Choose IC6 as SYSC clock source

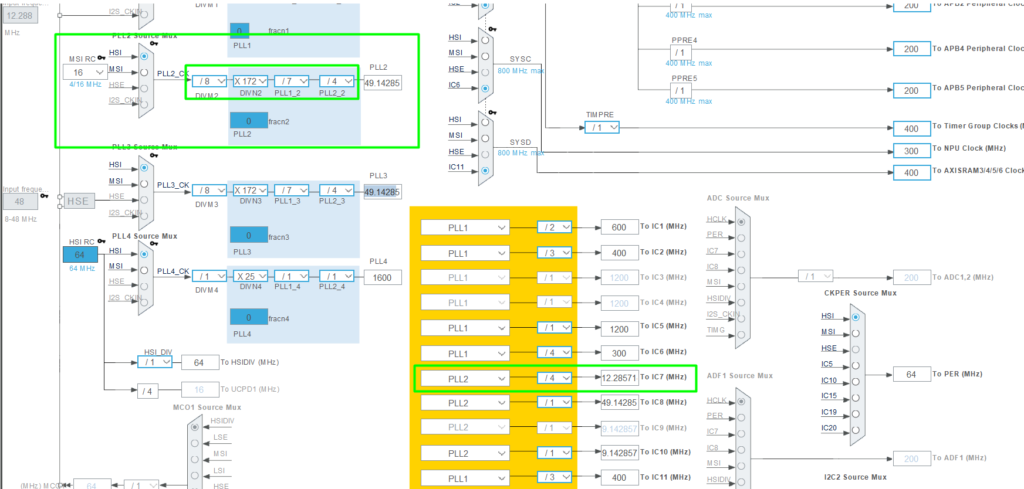tap(485, 88)
